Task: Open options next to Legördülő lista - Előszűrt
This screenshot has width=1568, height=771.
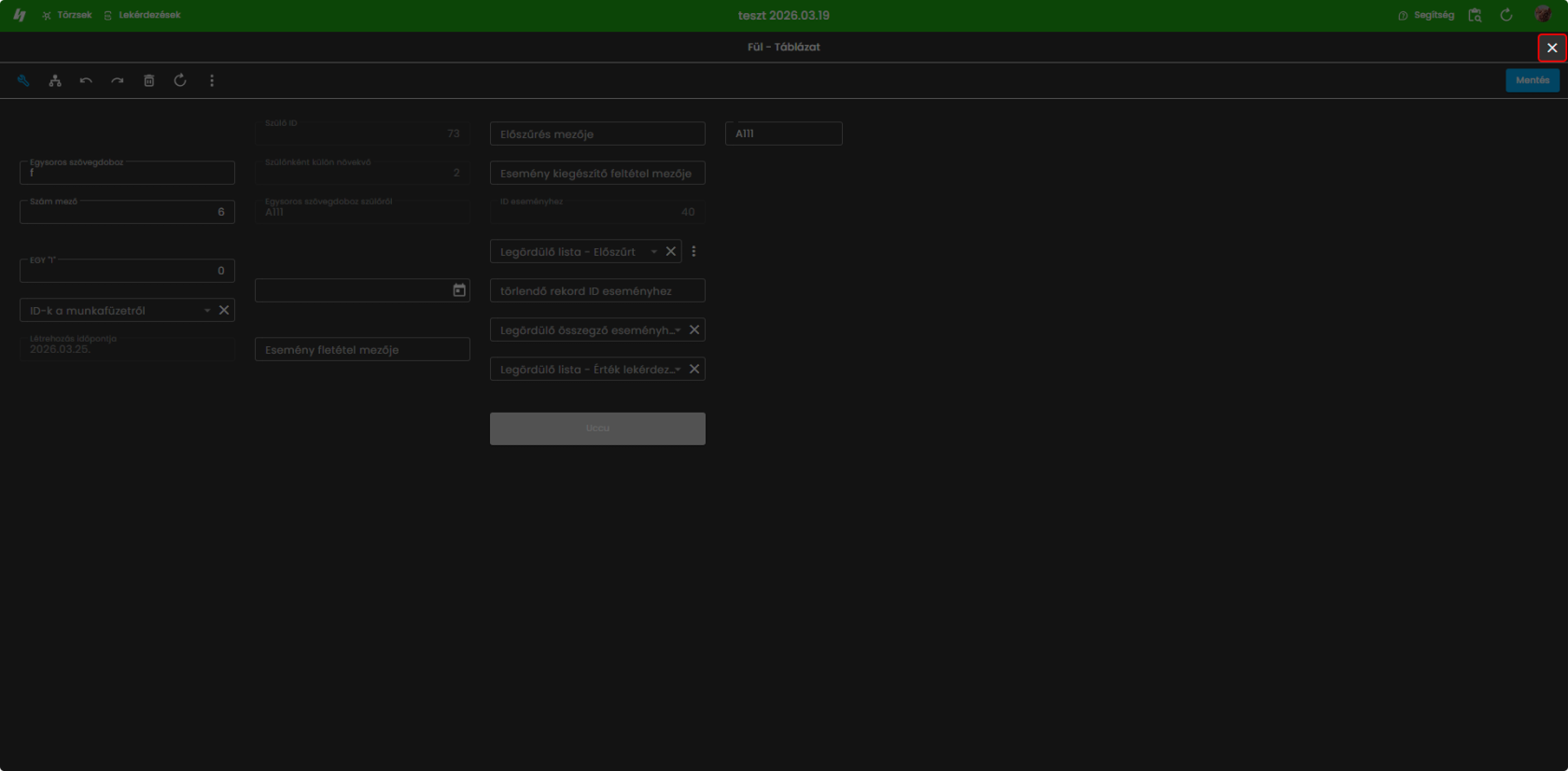Action: coord(693,251)
